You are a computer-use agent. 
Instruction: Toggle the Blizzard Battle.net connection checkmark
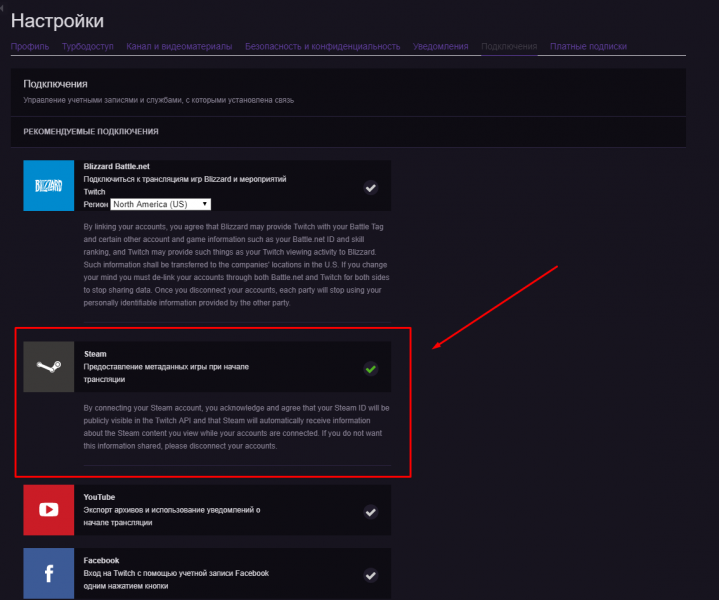371,188
